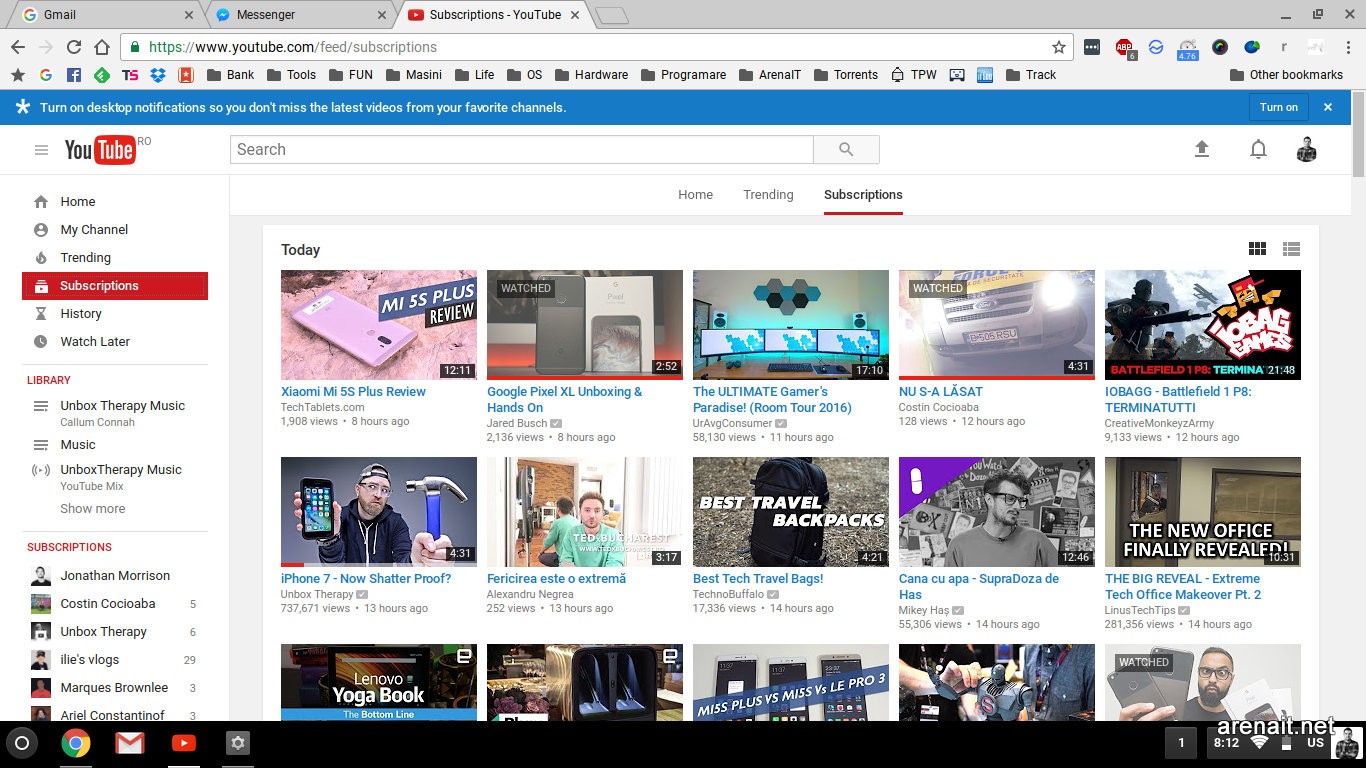Viewport: 1366px width, 768px height.
Task: Expand Other bookmarks folder
Action: [x=1285, y=75]
